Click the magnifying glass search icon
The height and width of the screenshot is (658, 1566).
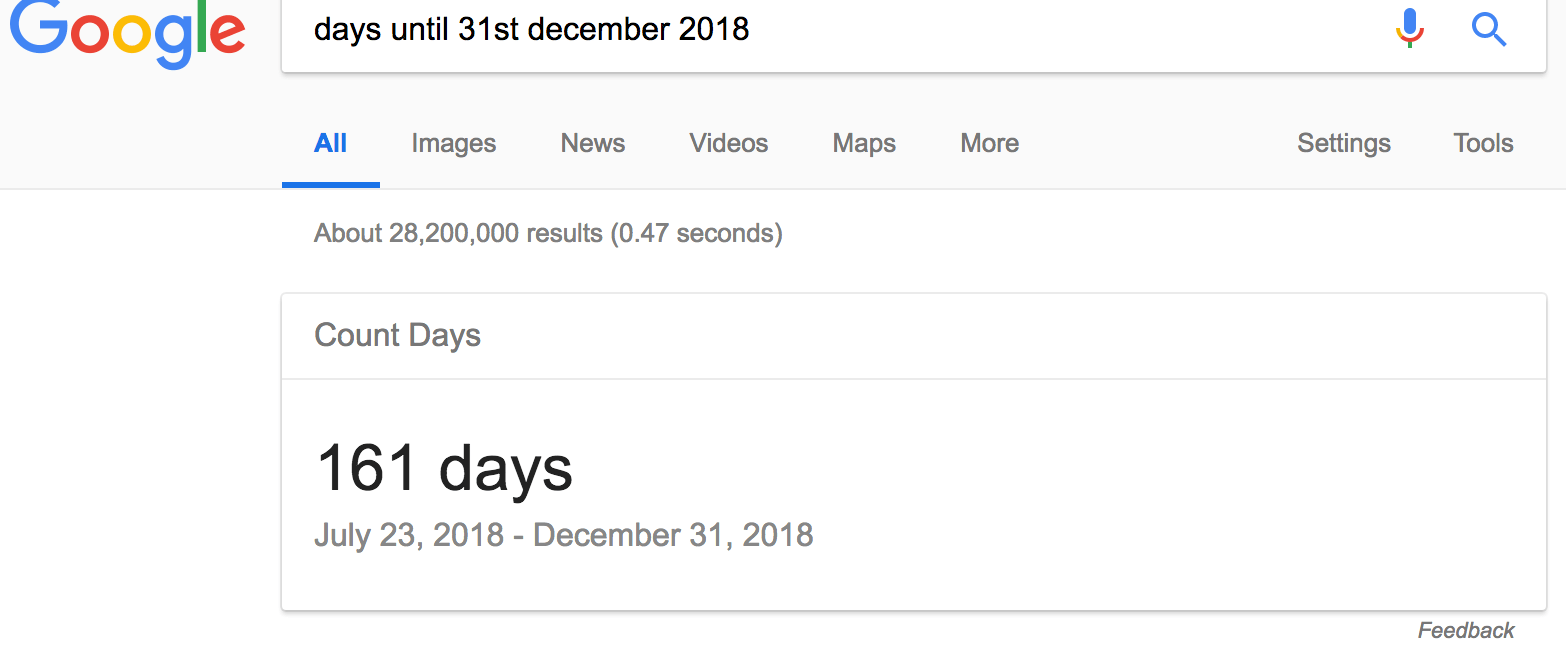click(x=1489, y=30)
